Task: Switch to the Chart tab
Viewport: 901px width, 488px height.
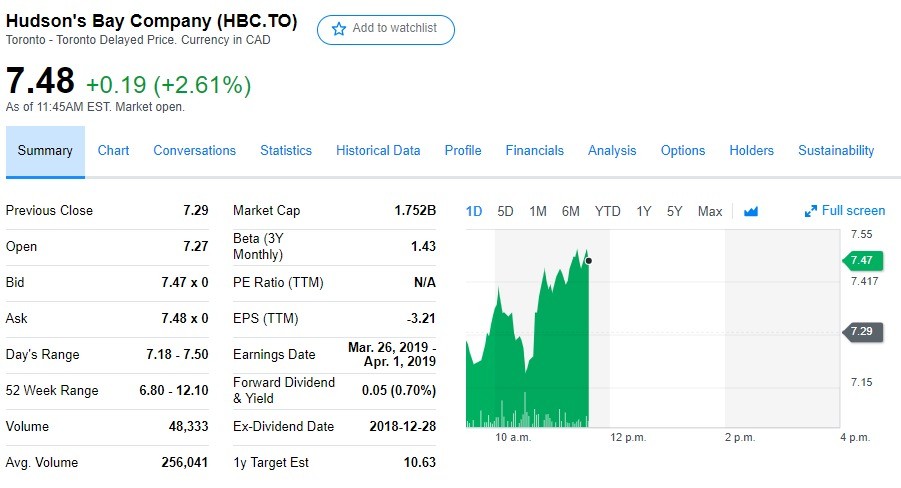Action: click(113, 151)
